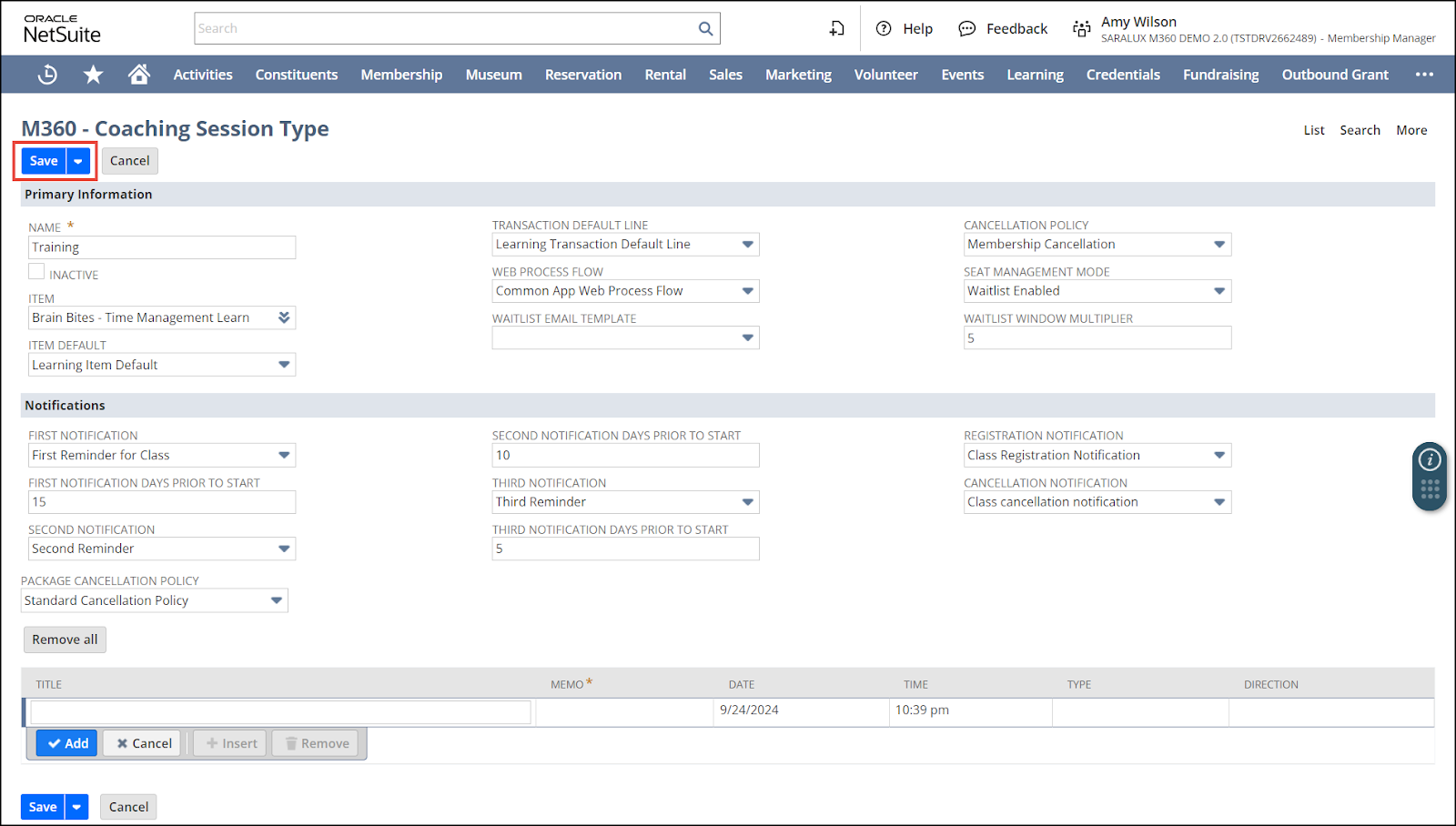
Task: Click the blue Add button
Action: pyautogui.click(x=67, y=743)
